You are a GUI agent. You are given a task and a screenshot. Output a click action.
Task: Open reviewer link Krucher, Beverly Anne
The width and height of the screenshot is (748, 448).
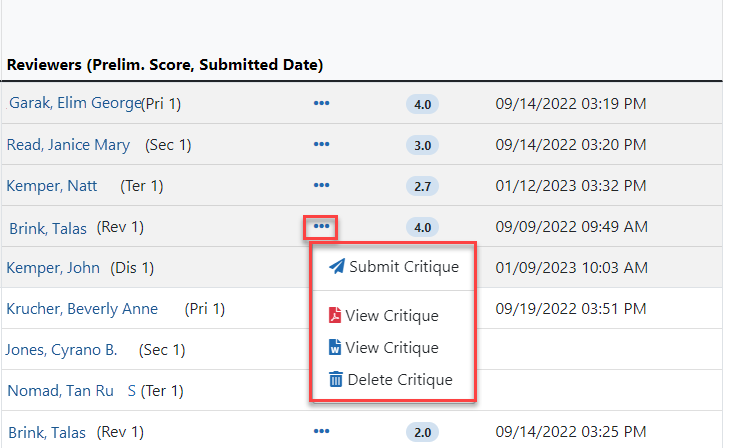82,309
